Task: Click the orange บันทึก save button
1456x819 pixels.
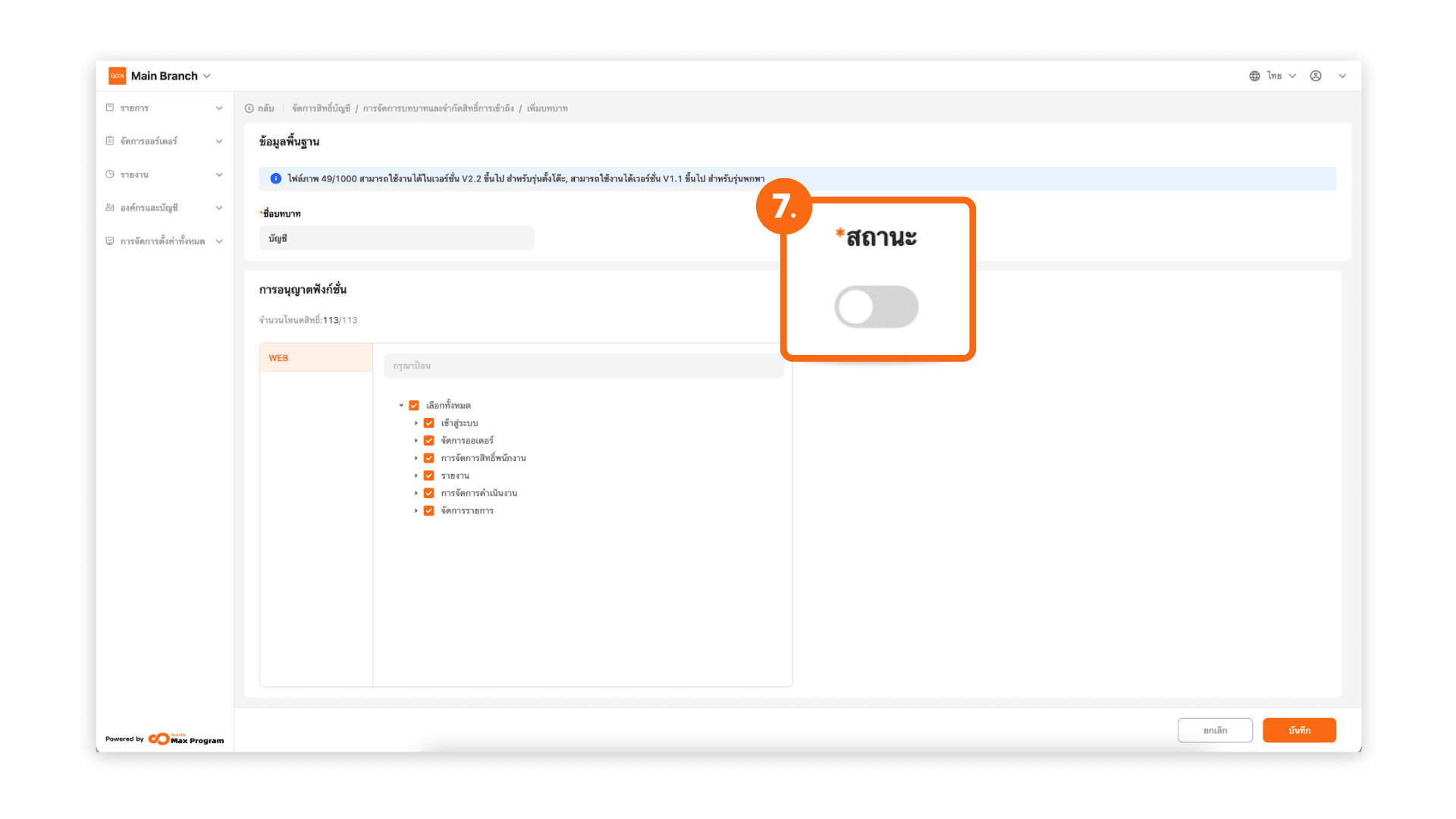Action: (1298, 730)
